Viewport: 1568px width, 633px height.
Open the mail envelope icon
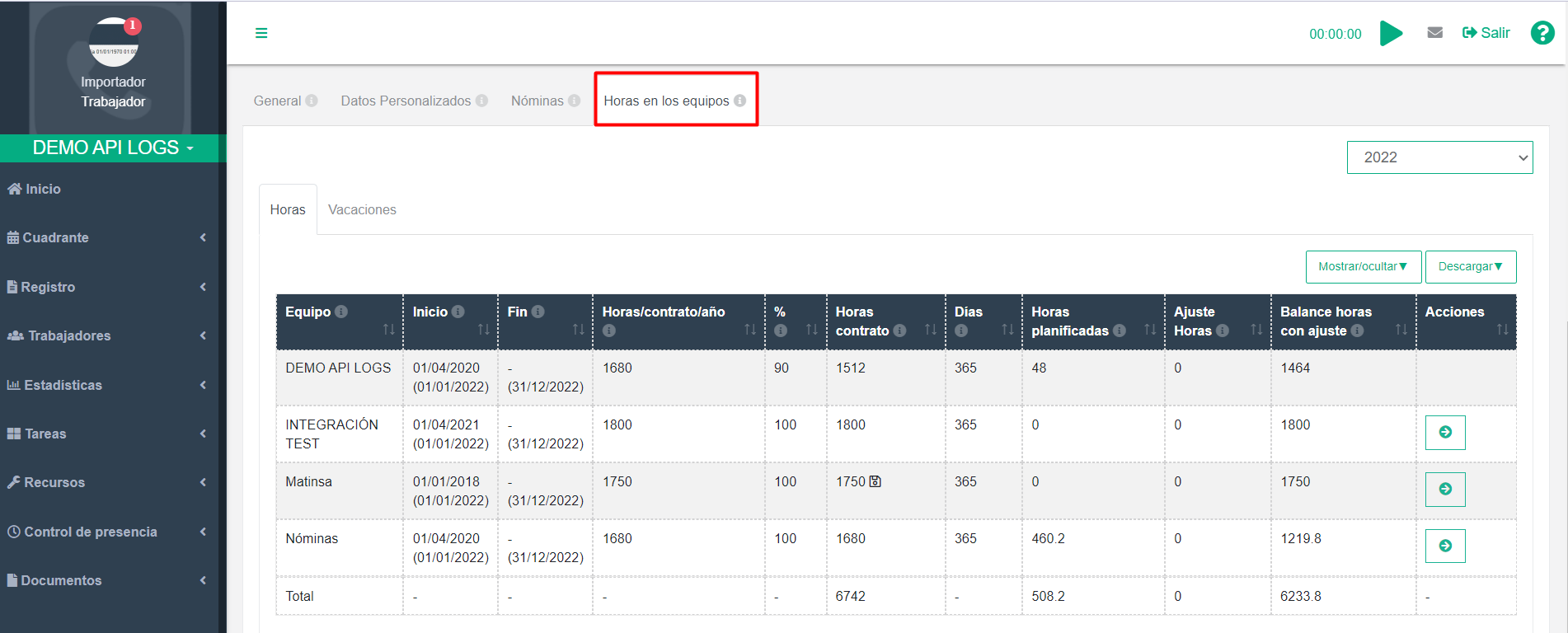pos(1434,33)
